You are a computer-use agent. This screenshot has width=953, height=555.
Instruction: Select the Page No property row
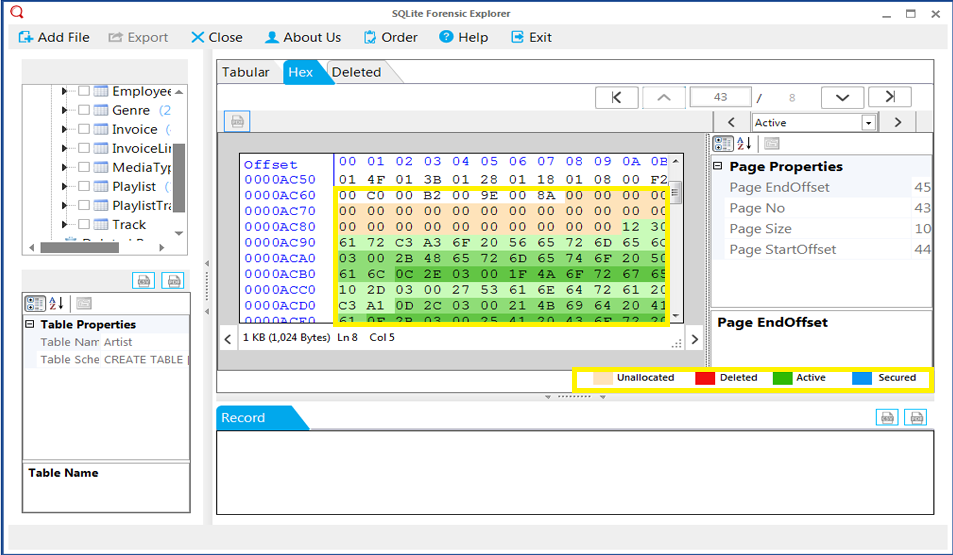tap(821, 208)
